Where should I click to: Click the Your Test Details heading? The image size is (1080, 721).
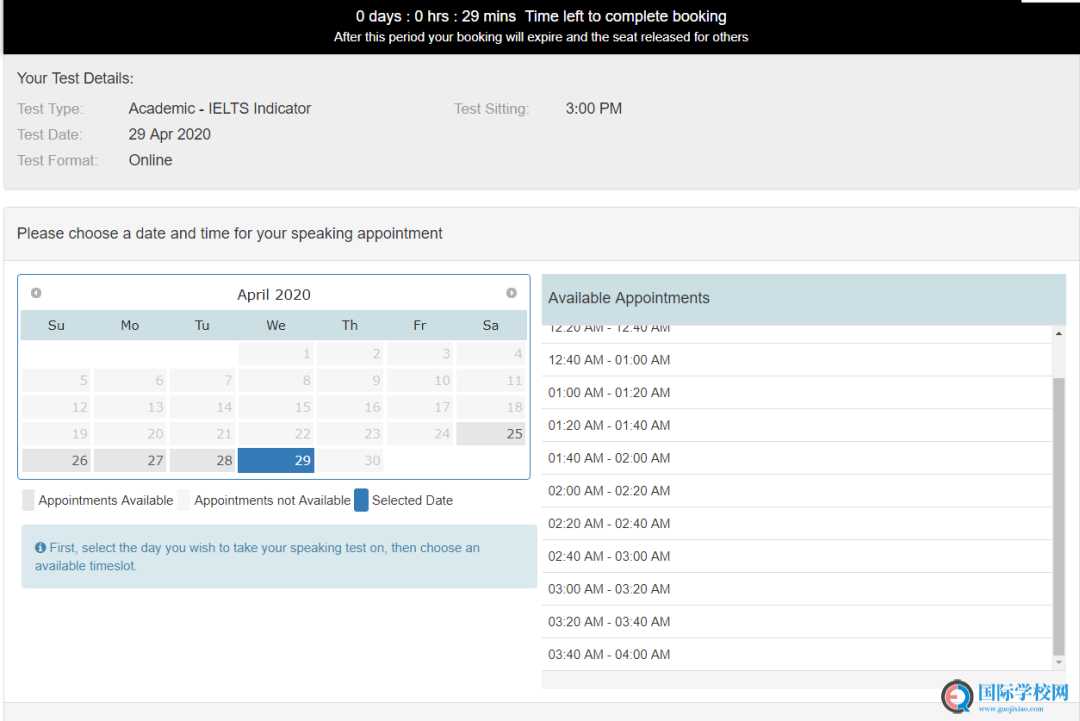(75, 79)
